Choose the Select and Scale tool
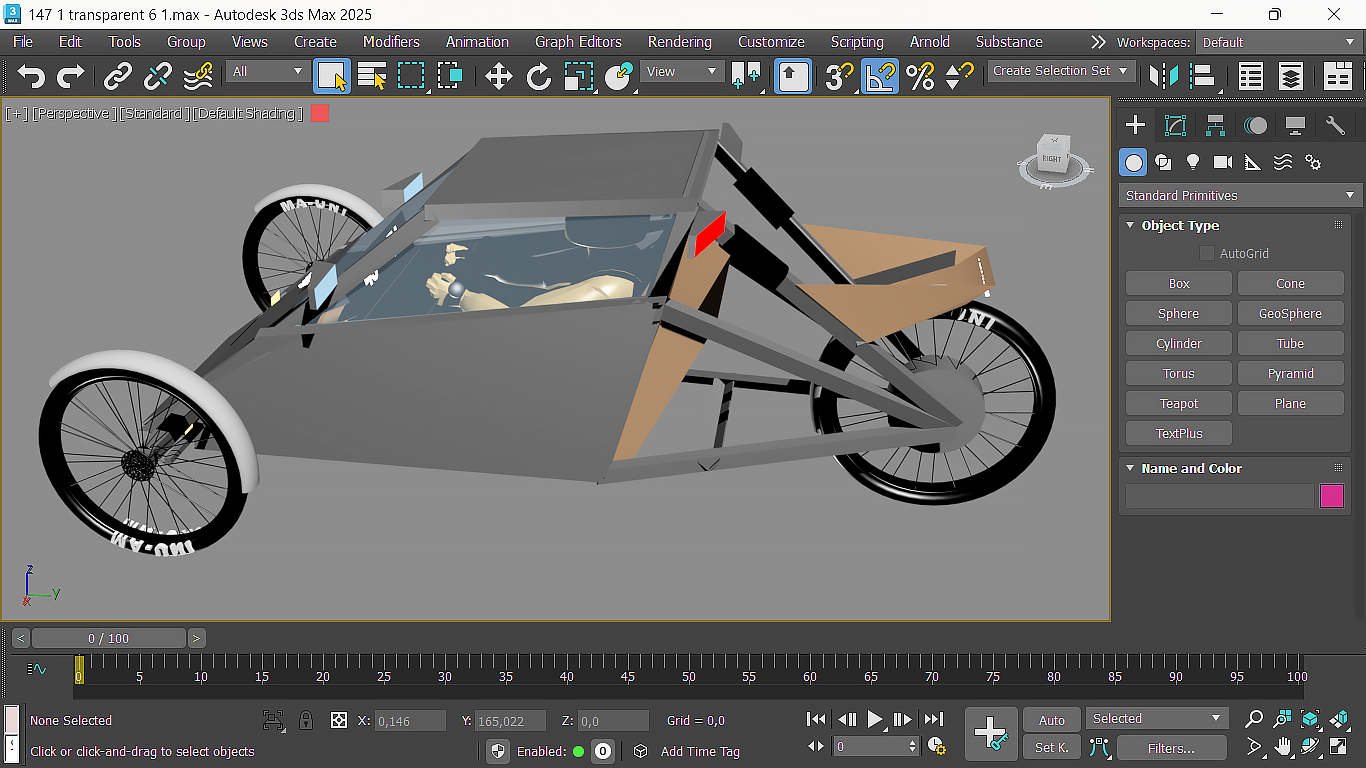The width and height of the screenshot is (1366, 768). 579,77
